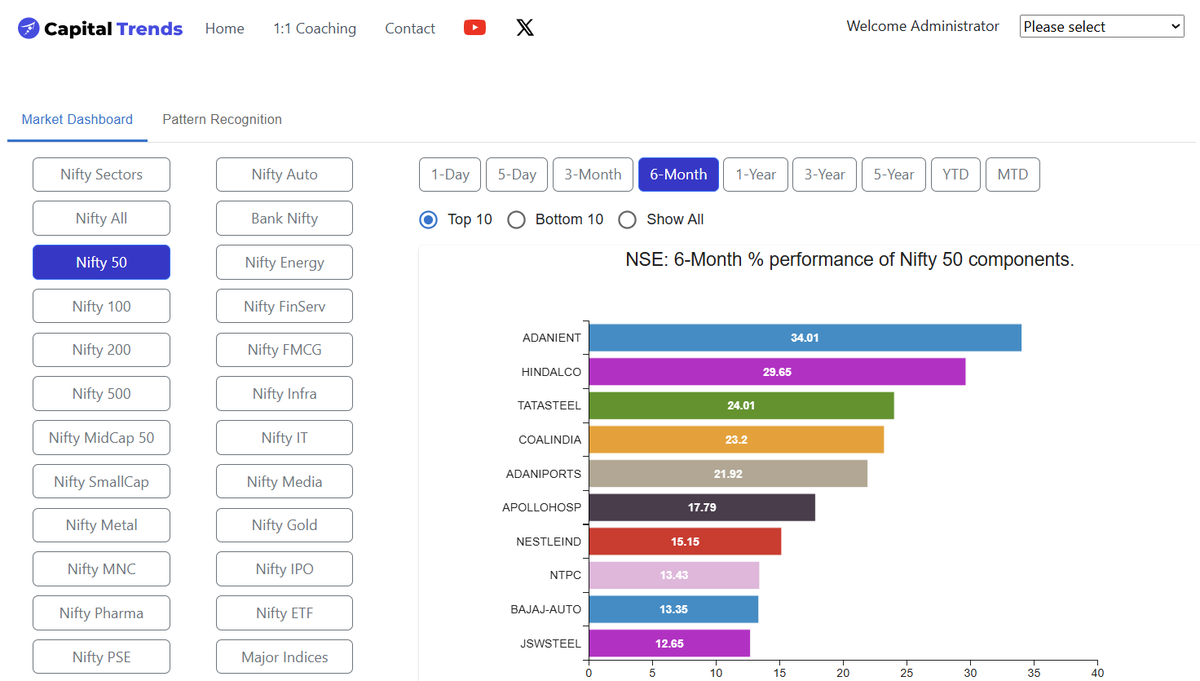Click the ADANIPORTS bar showing 21.92
The image size is (1200, 681).
[x=728, y=474]
